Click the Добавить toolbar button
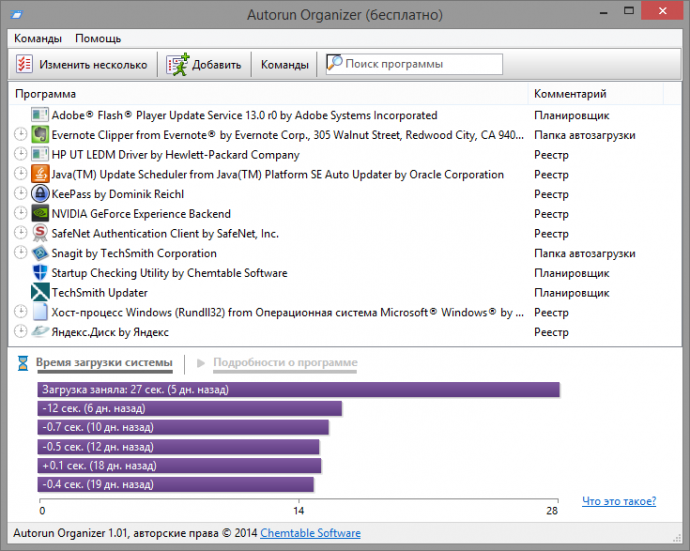The width and height of the screenshot is (690, 551). [x=204, y=64]
